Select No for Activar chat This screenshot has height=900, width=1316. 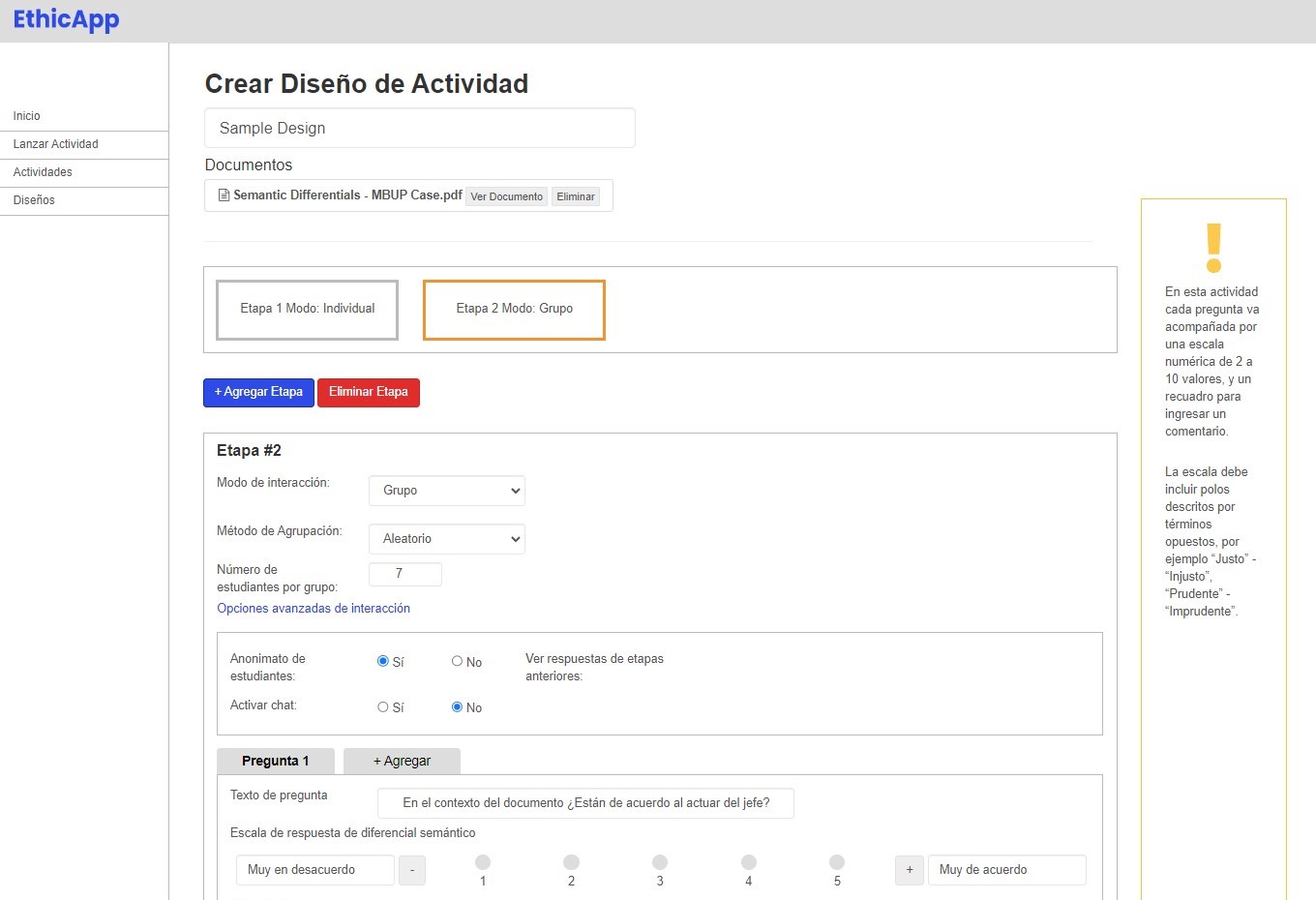point(457,706)
